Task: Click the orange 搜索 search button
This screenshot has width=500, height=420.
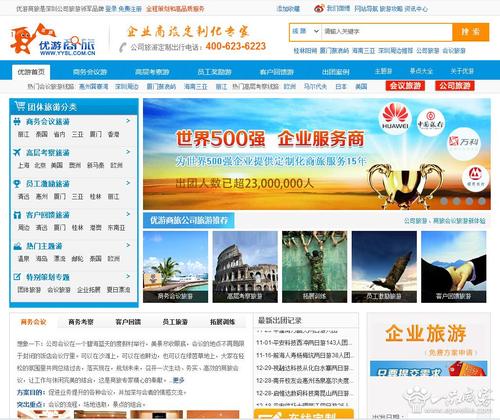Action: pyautogui.click(x=470, y=32)
